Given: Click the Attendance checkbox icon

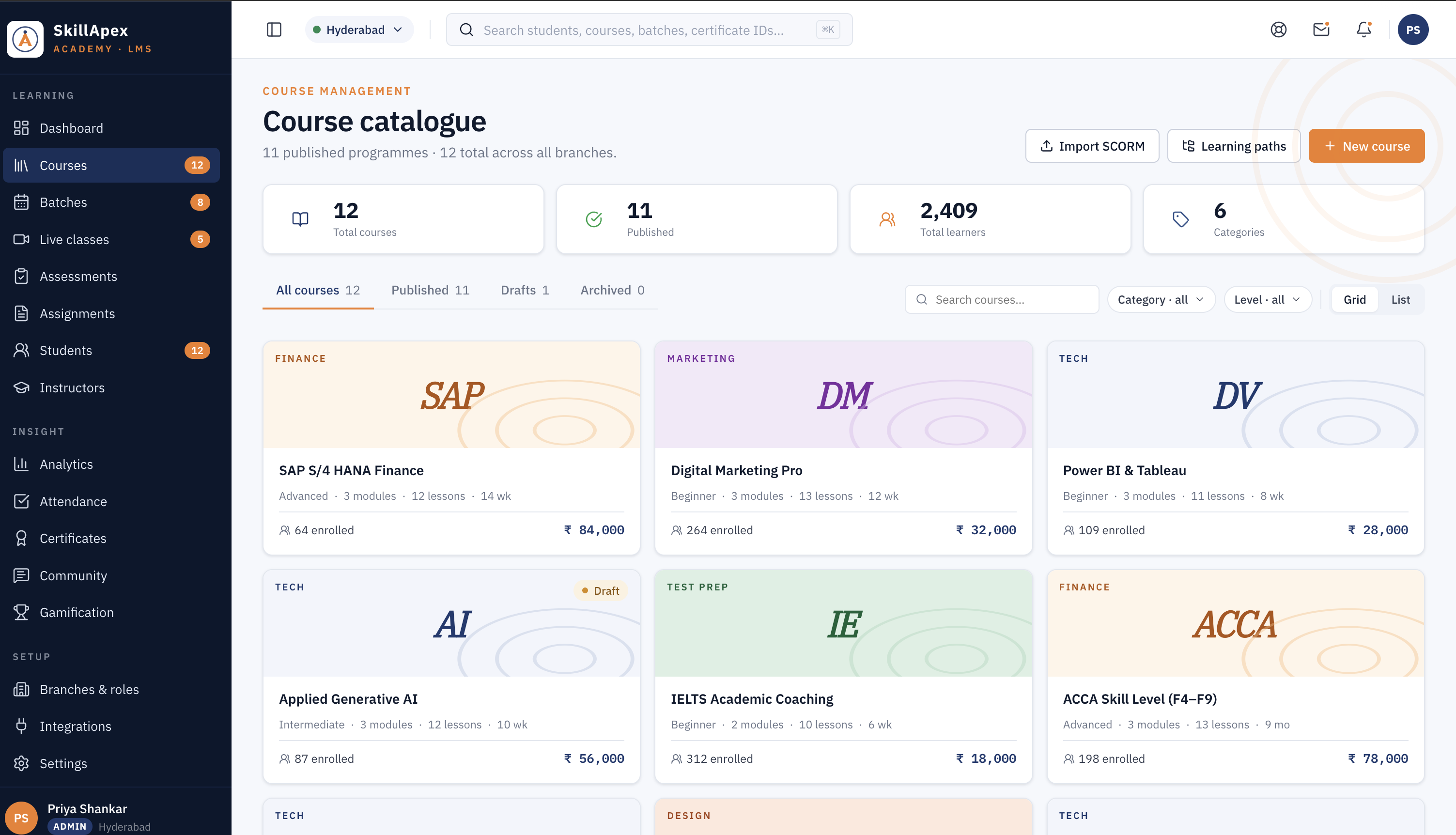Looking at the screenshot, I should pos(21,501).
